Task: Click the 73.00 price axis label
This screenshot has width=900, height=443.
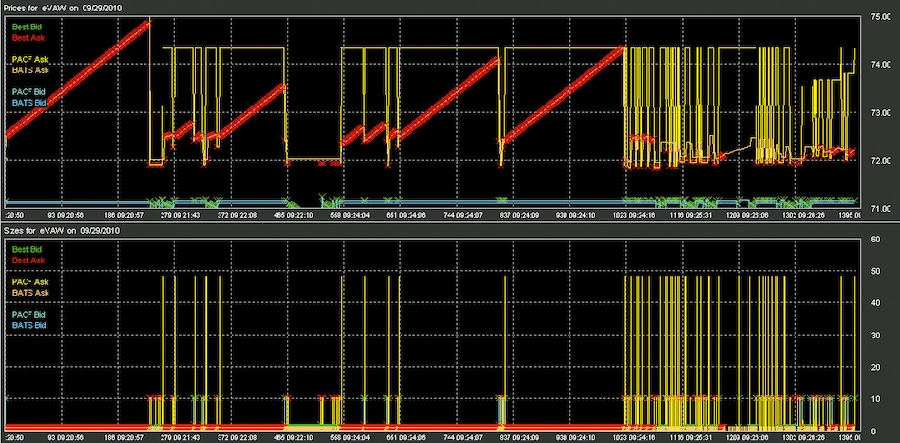Action: 880,113
